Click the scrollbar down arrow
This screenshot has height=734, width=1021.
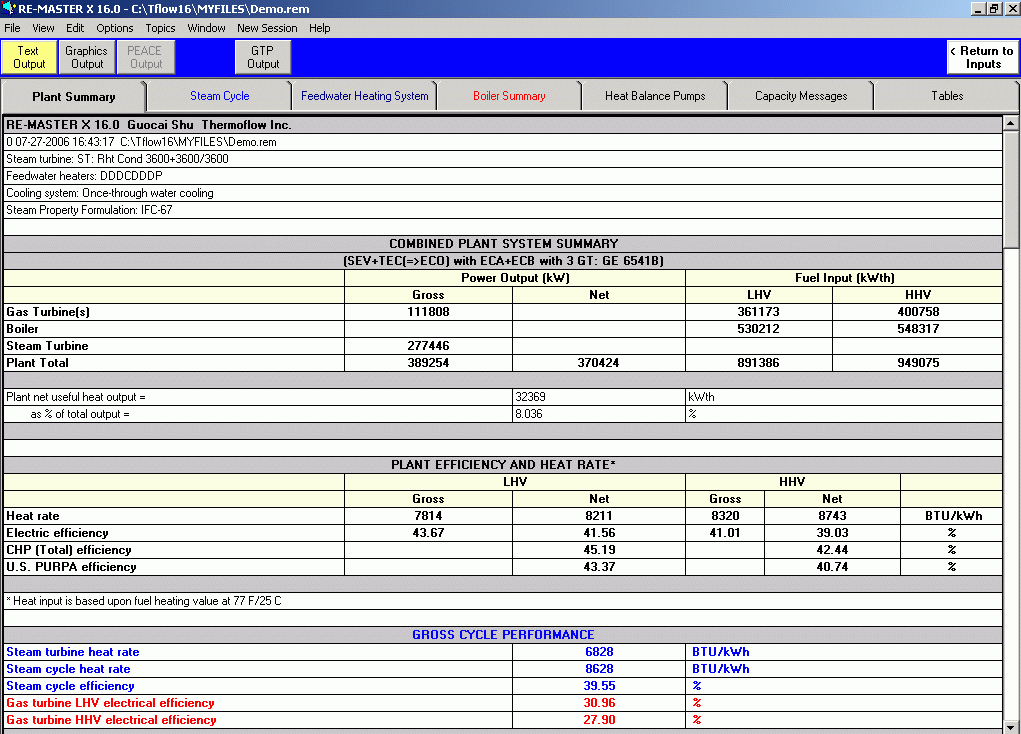pos(1011,727)
